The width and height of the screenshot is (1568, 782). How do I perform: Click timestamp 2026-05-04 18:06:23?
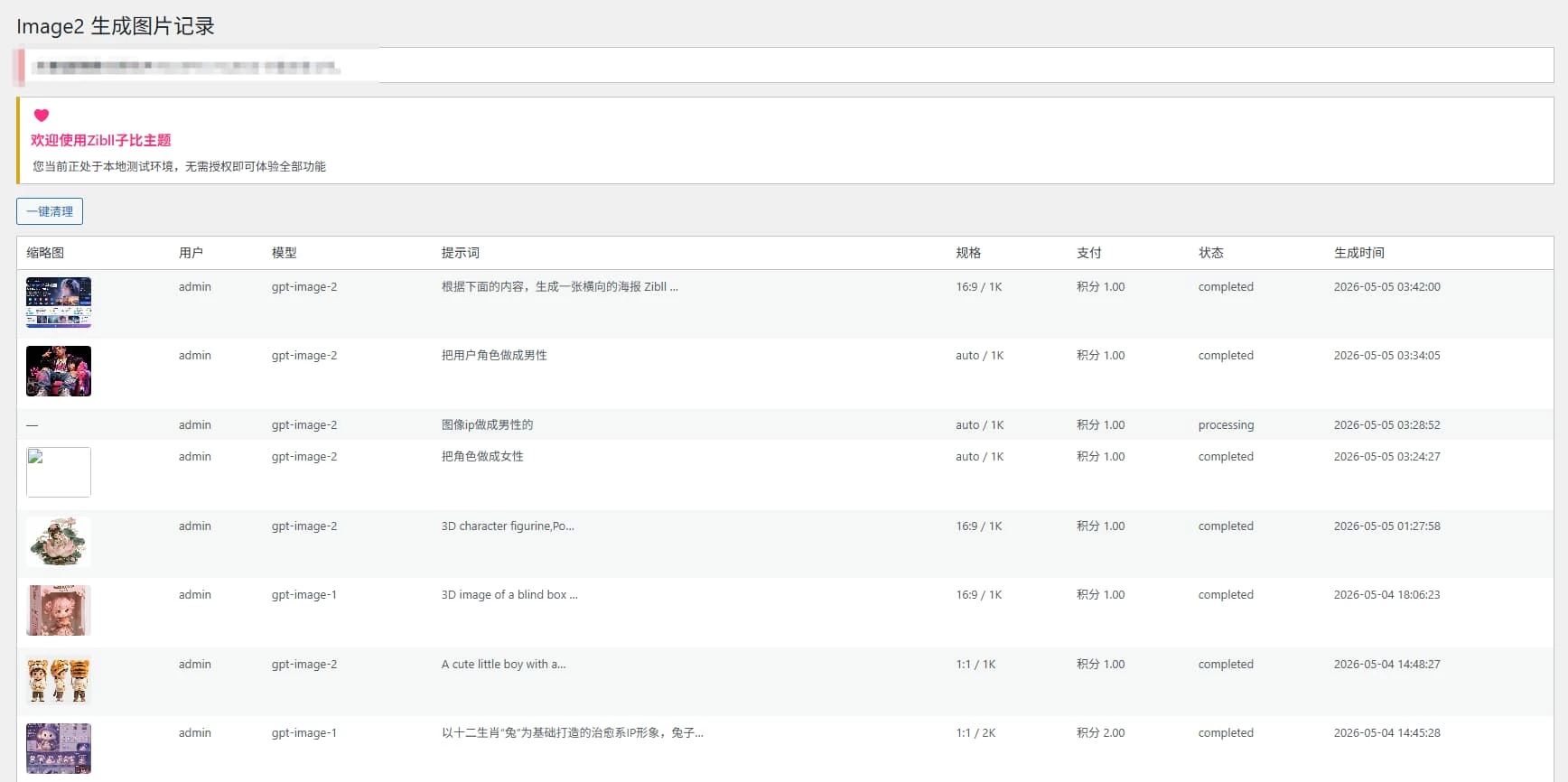click(x=1387, y=594)
